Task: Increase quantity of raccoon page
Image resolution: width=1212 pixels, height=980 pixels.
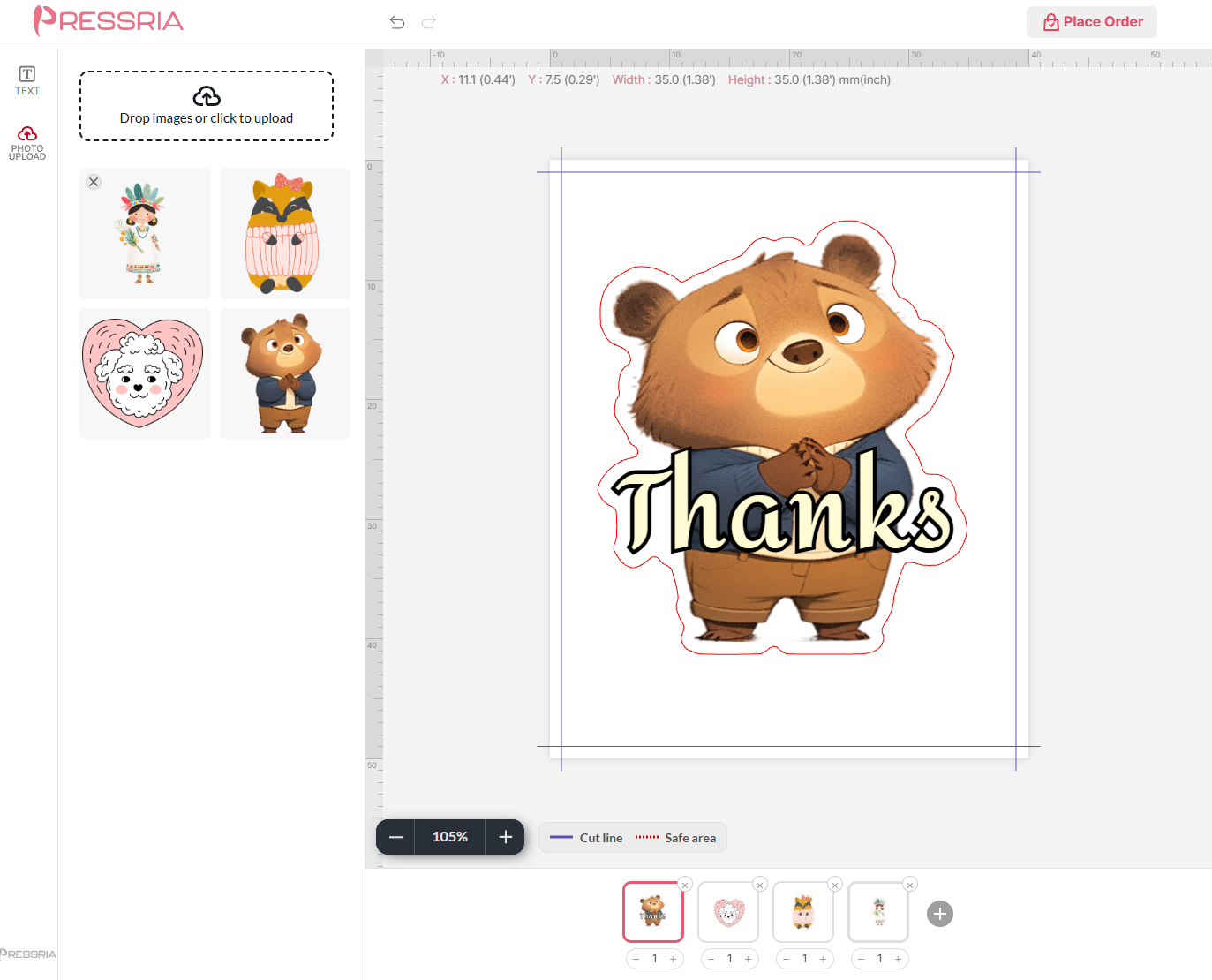Action: pyautogui.click(x=824, y=959)
